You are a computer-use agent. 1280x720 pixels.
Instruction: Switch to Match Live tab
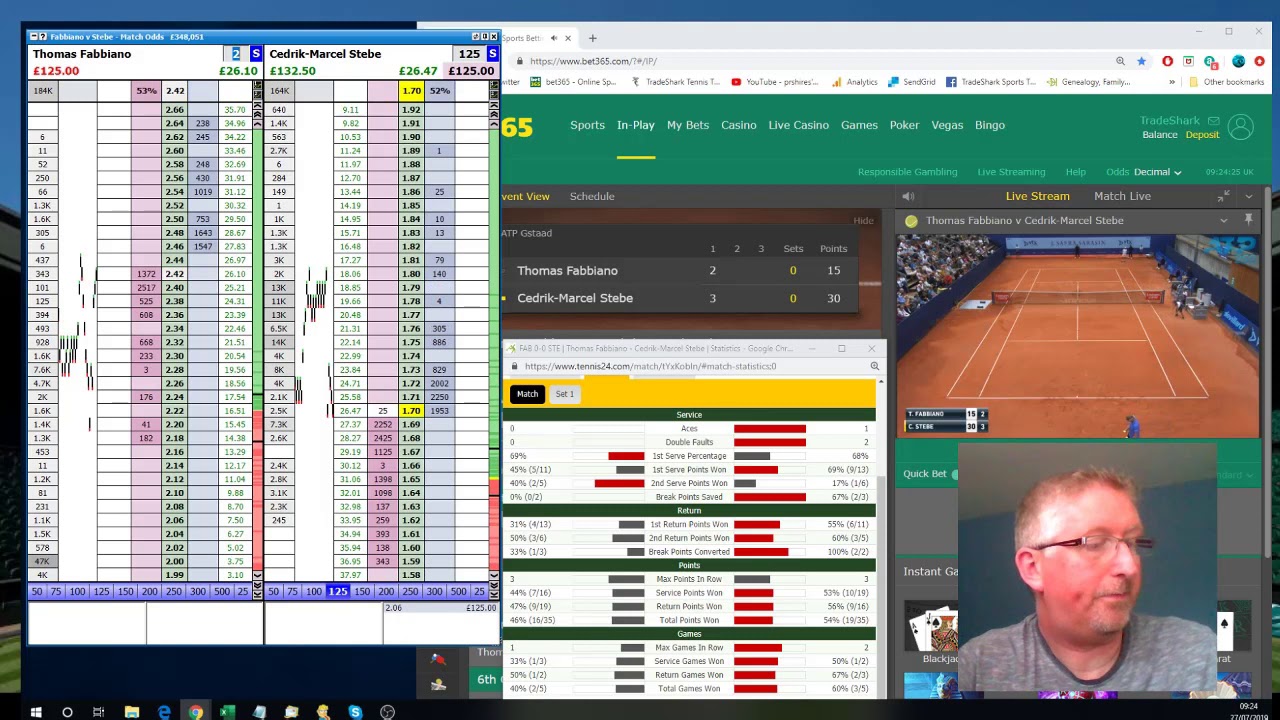(1122, 196)
